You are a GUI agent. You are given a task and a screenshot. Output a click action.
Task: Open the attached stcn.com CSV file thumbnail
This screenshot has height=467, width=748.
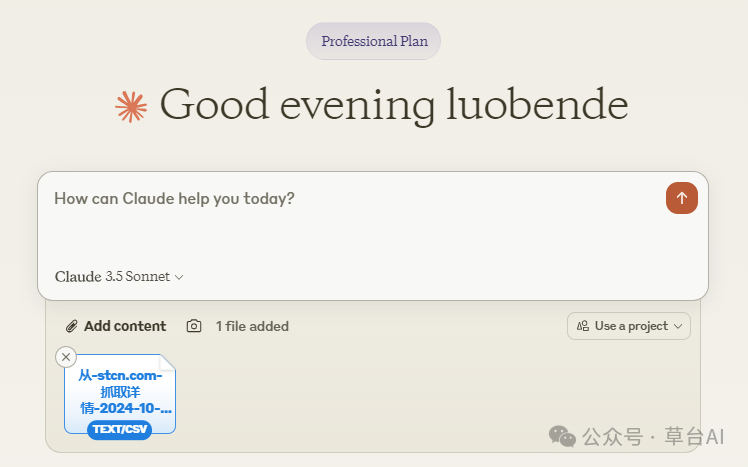[120, 394]
